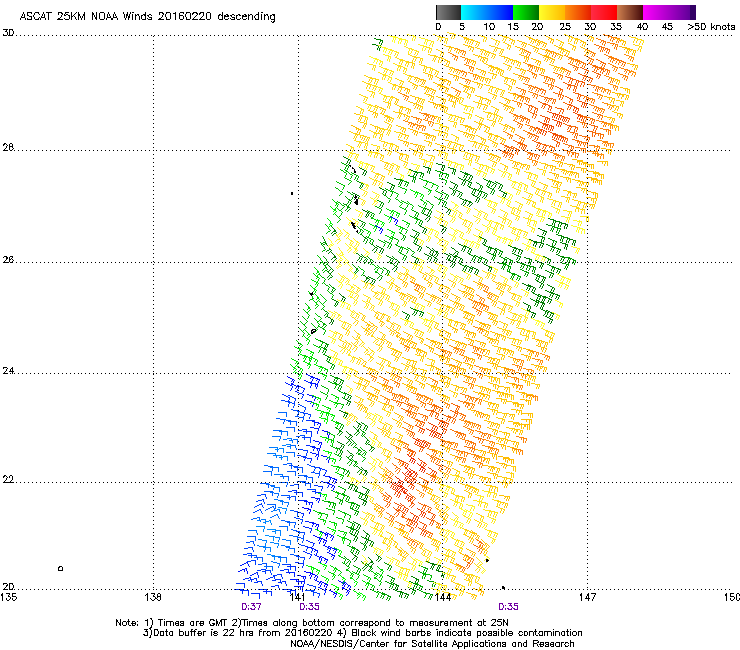Click the '10' label under the color legend
Viewport: 740px width, 650px height.
pyautogui.click(x=489, y=26)
